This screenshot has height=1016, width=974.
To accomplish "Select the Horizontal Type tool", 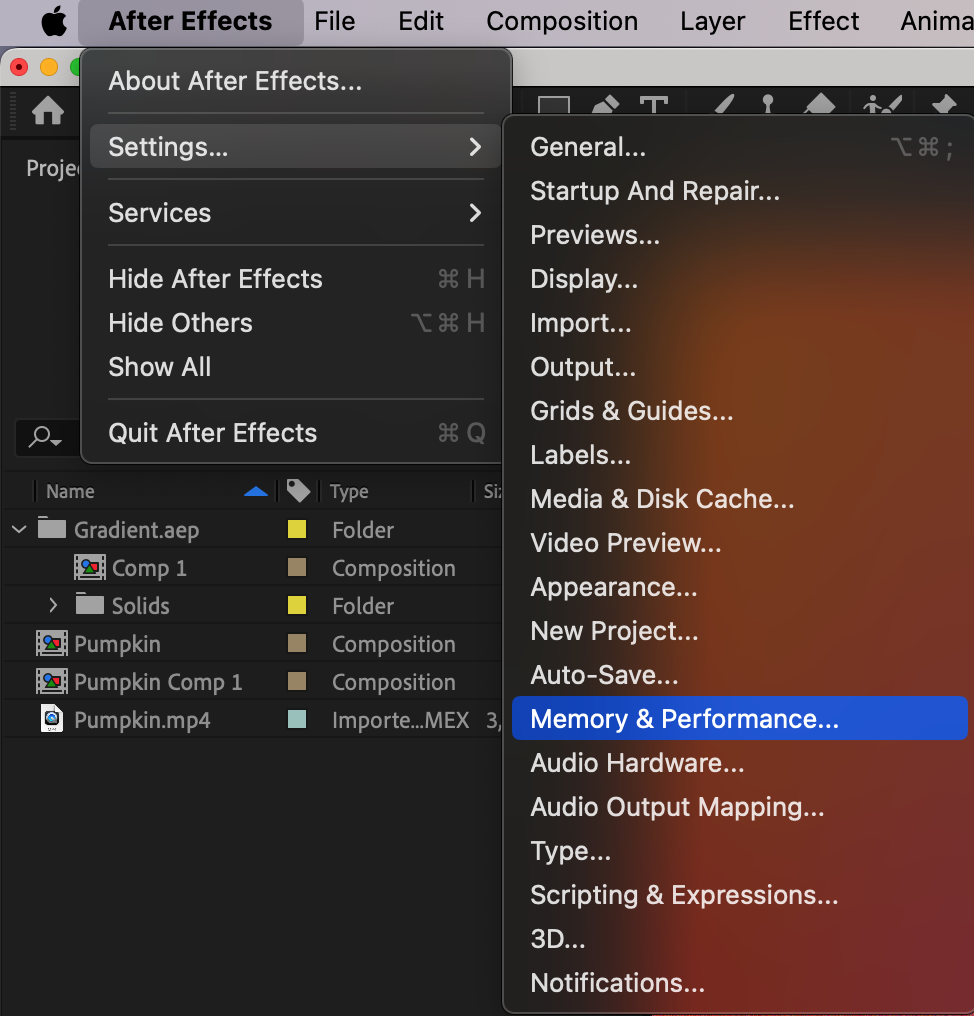I will point(653,108).
